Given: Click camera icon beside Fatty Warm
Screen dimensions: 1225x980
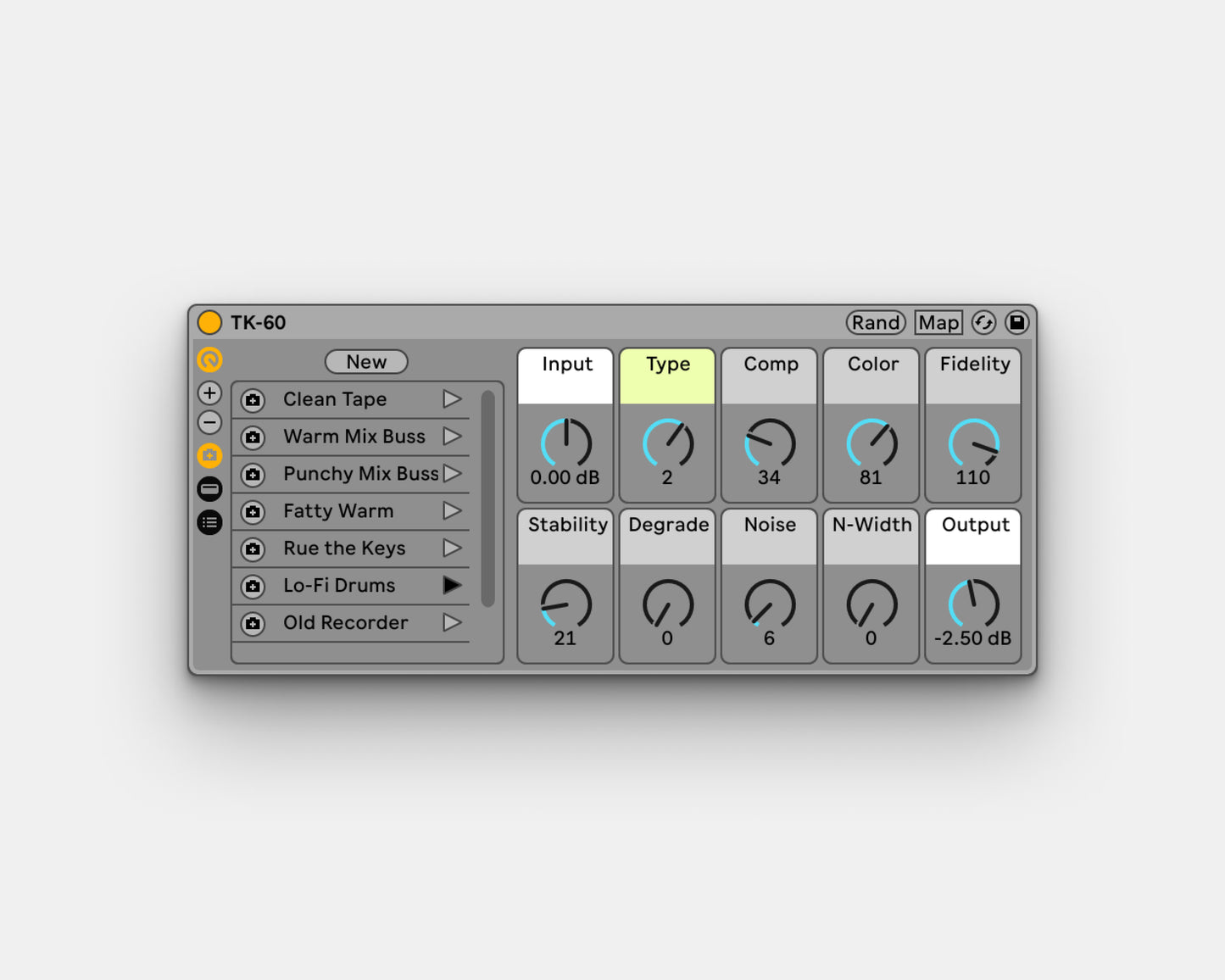Looking at the screenshot, I should point(253,512).
